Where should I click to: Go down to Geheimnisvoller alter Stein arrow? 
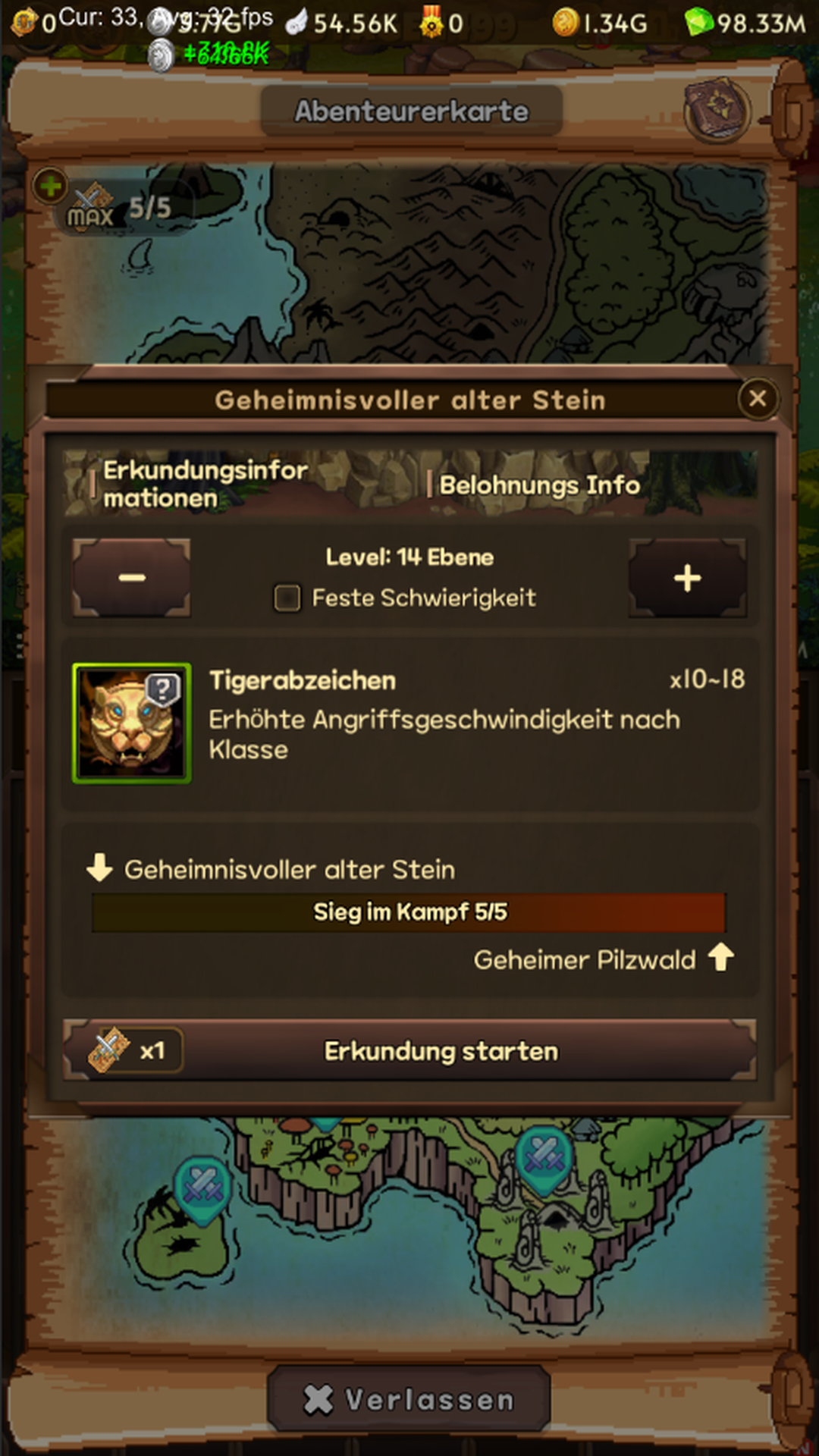99,868
